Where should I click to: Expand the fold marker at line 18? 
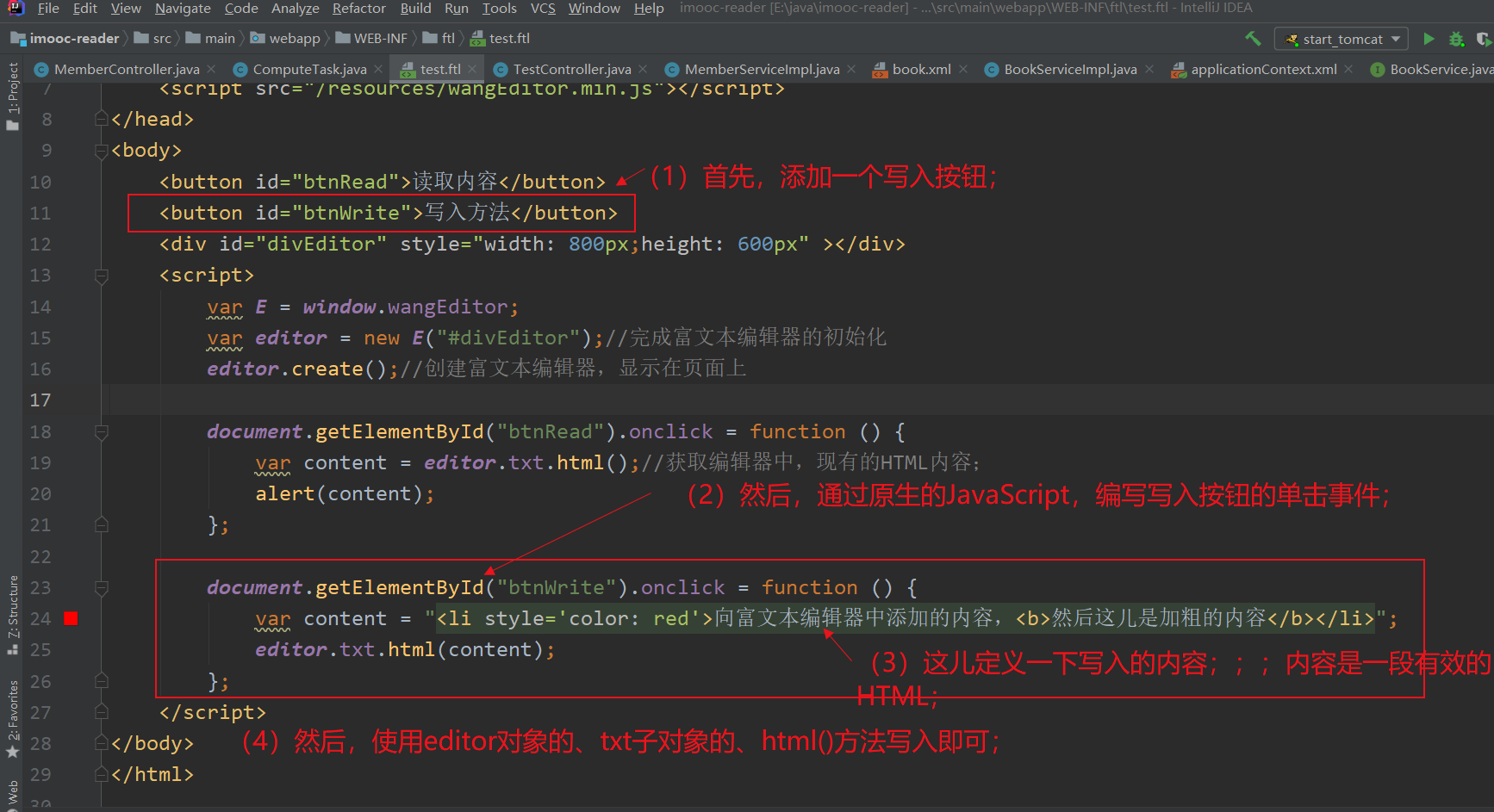click(101, 431)
